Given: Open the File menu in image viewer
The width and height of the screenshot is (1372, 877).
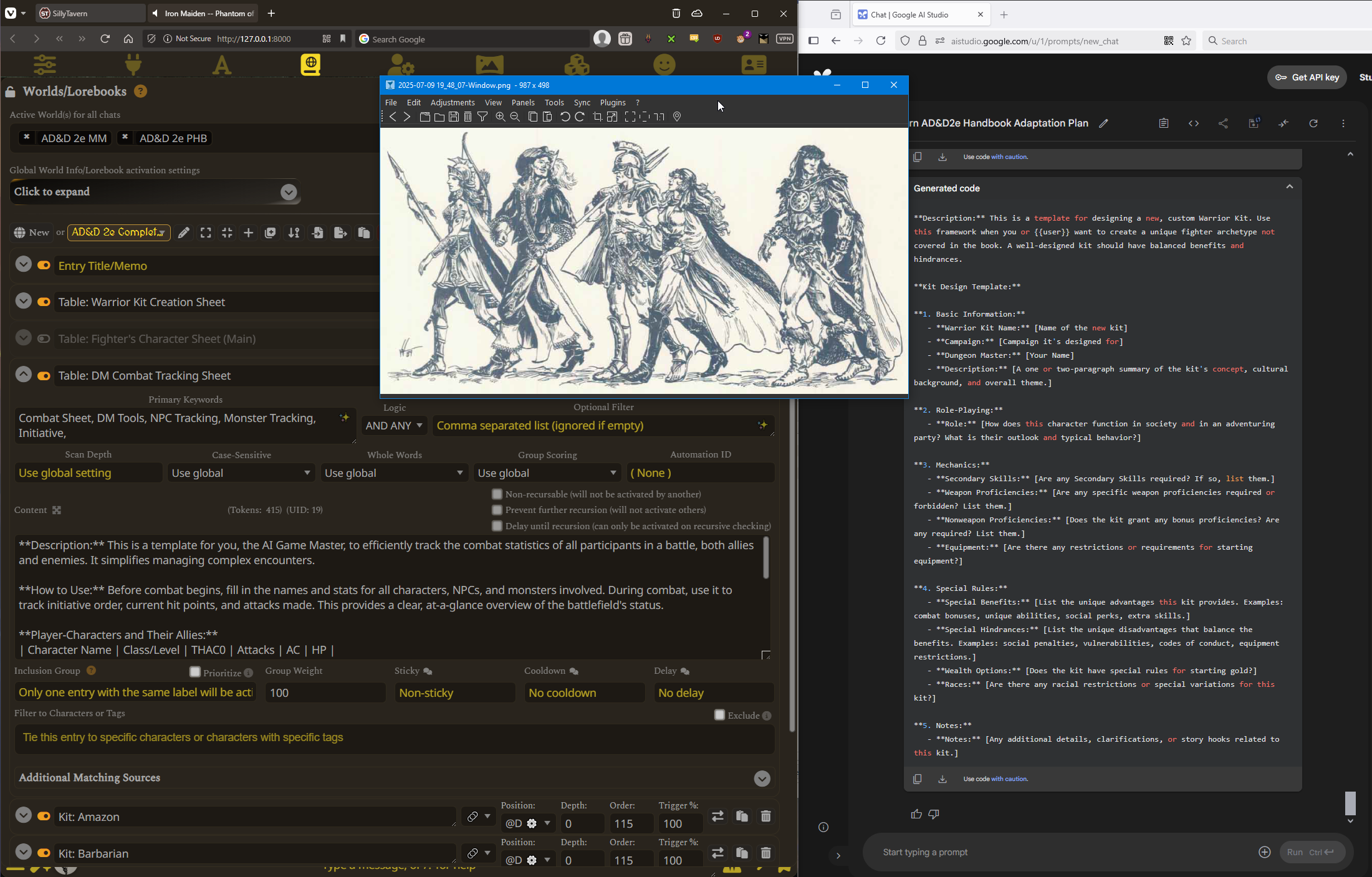Looking at the screenshot, I should [391, 102].
